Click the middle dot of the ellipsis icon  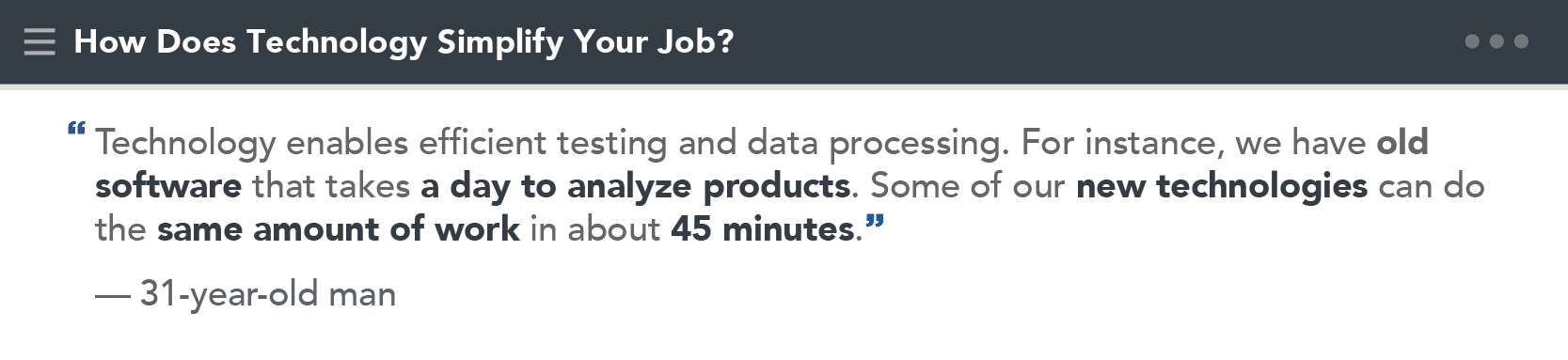coord(1497,41)
